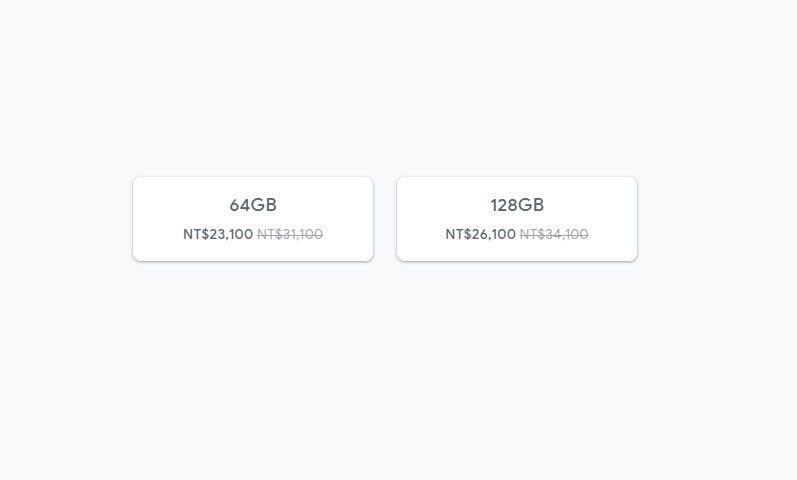Click the crossed-out NT$31,100 price
The width and height of the screenshot is (797, 480).
(x=290, y=234)
